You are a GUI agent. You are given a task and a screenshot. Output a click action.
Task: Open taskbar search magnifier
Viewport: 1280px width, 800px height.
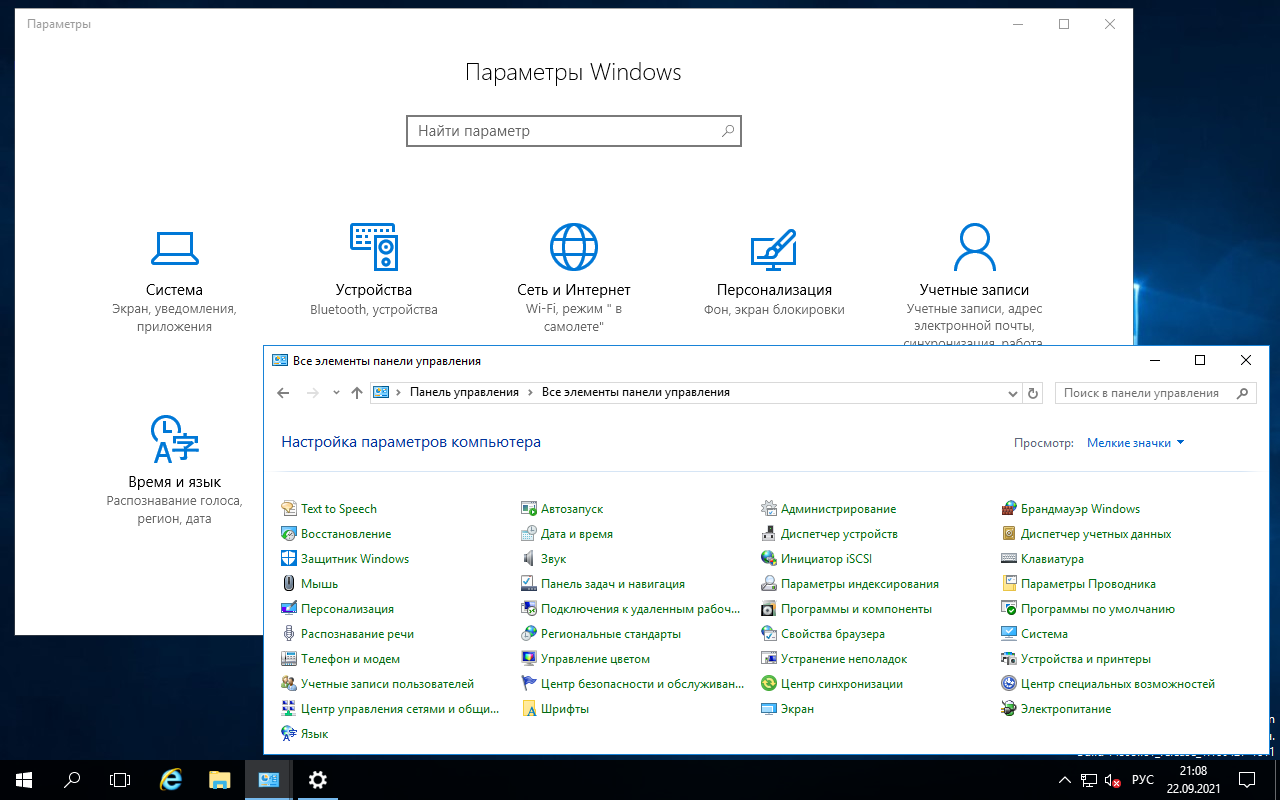click(72, 780)
